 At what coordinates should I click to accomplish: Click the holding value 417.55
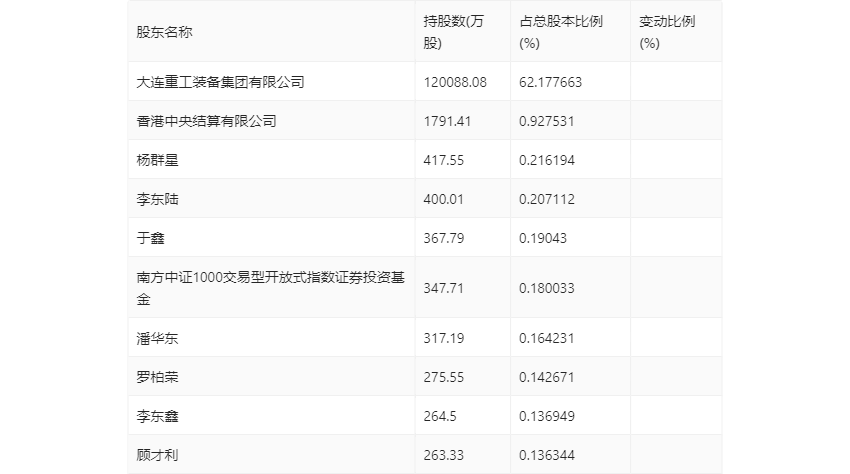443,160
